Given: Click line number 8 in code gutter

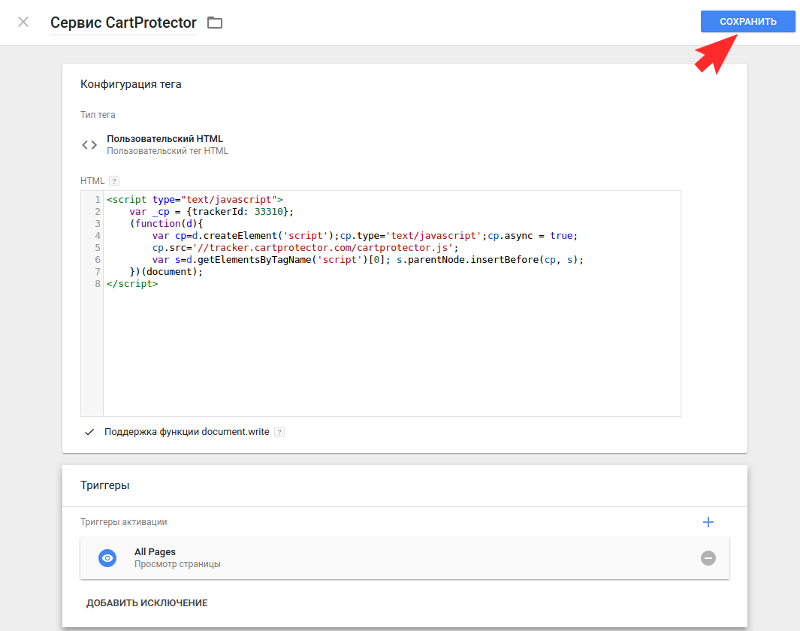Looking at the screenshot, I should pyautogui.click(x=97, y=284).
